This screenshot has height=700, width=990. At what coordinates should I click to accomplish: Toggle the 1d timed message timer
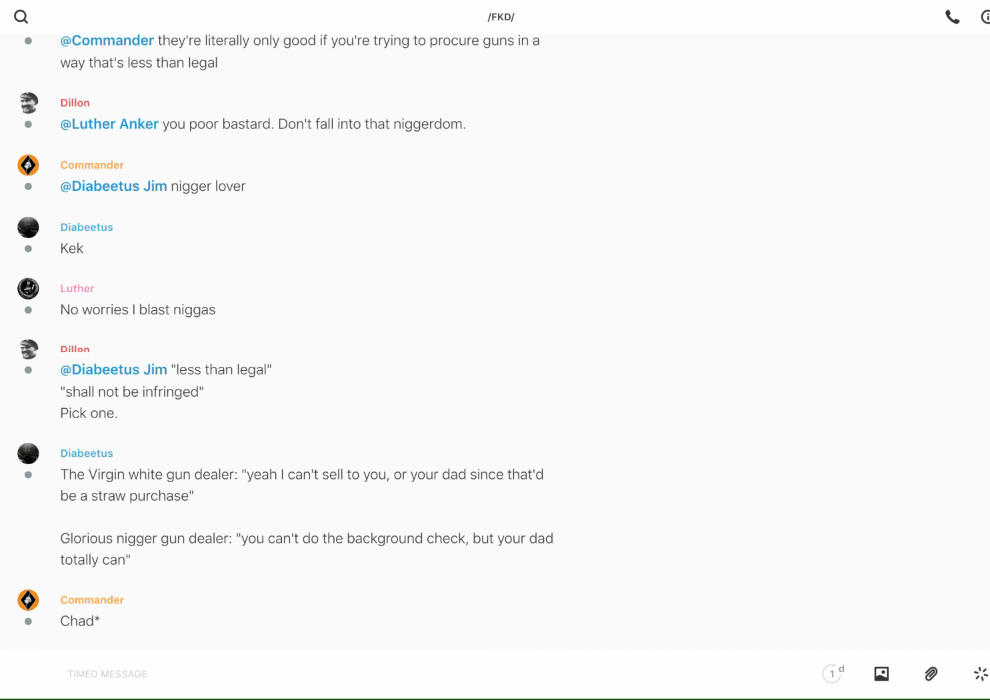[x=832, y=674]
